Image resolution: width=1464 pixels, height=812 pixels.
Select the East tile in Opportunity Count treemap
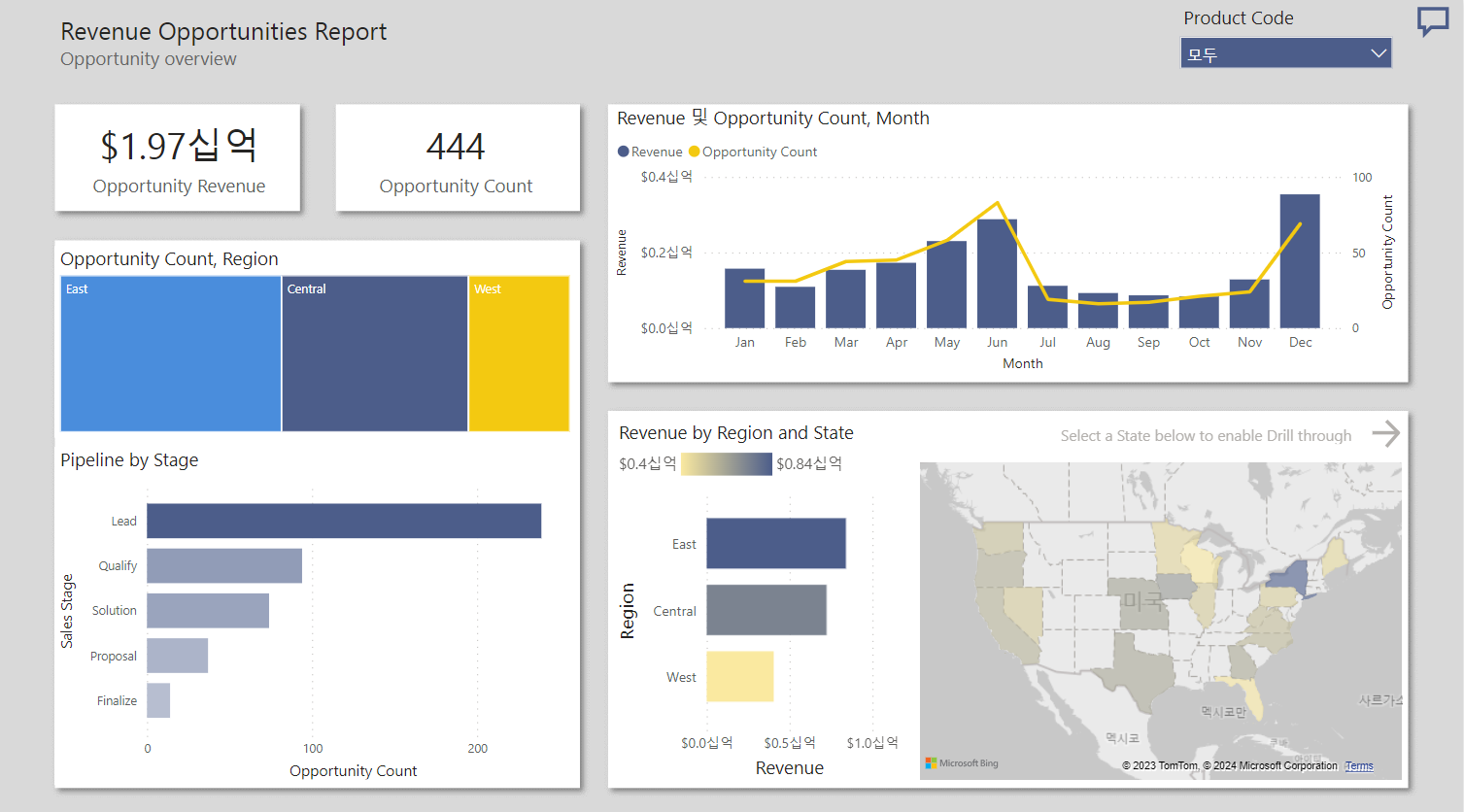pos(170,353)
